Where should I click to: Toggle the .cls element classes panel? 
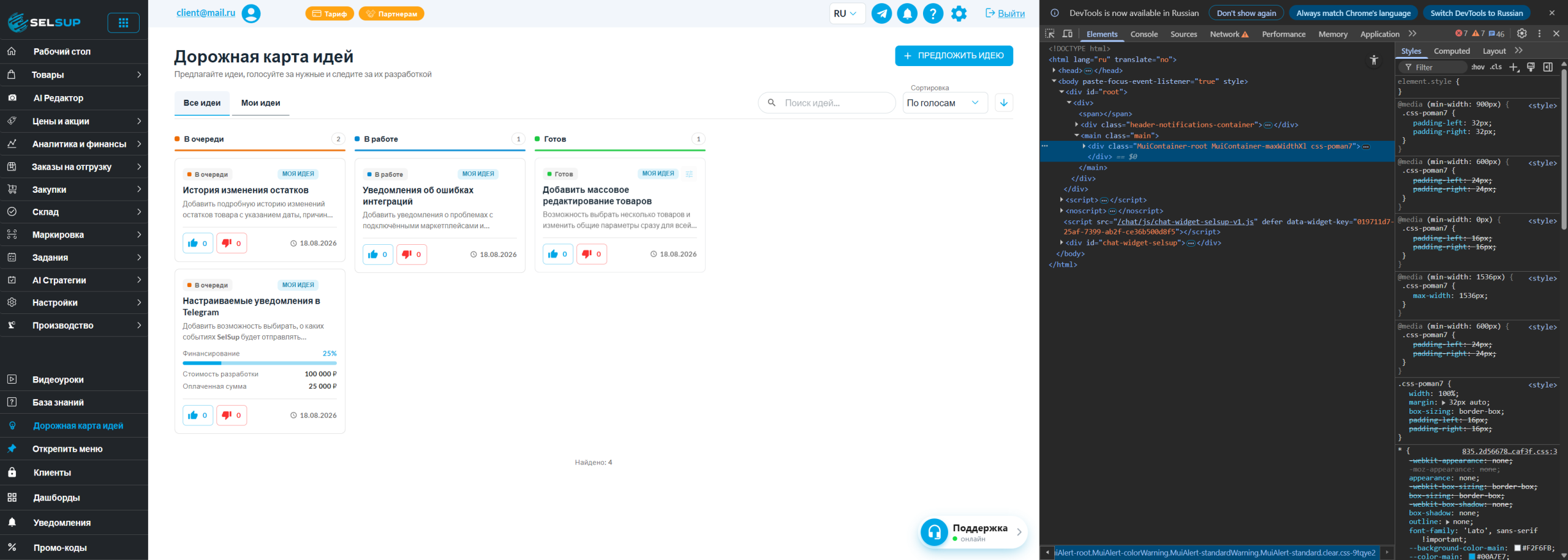[1496, 67]
